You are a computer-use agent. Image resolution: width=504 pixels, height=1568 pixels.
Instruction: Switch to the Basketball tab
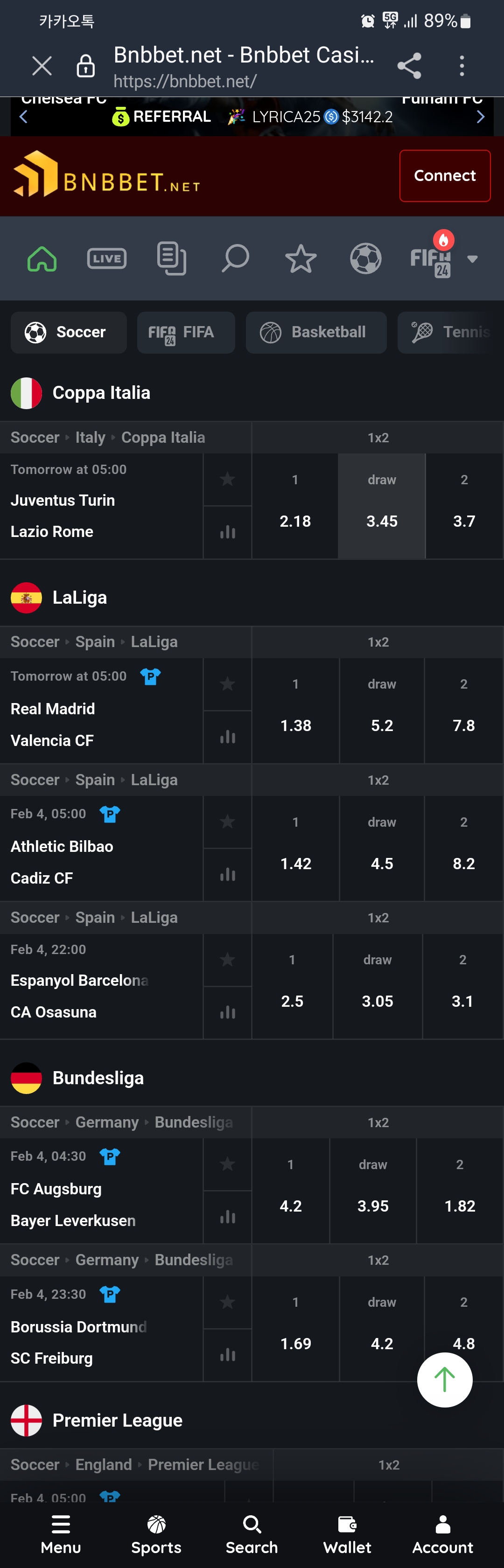pos(316,332)
